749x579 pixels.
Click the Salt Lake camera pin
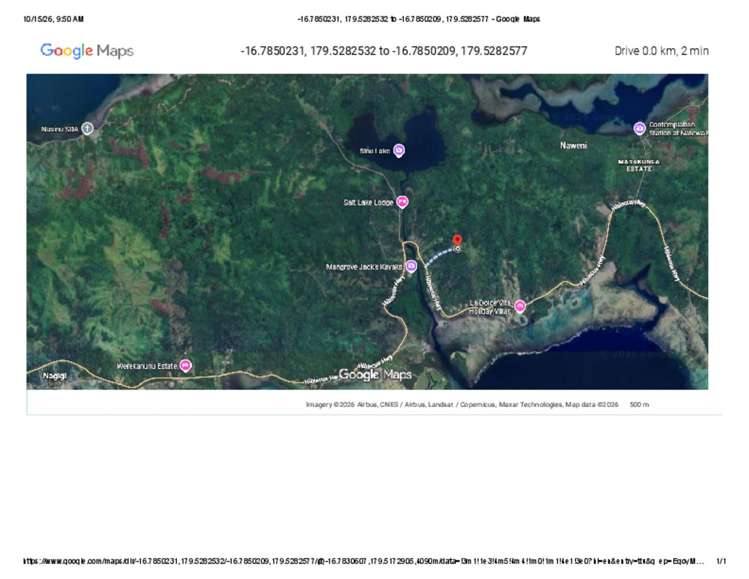[399, 150]
